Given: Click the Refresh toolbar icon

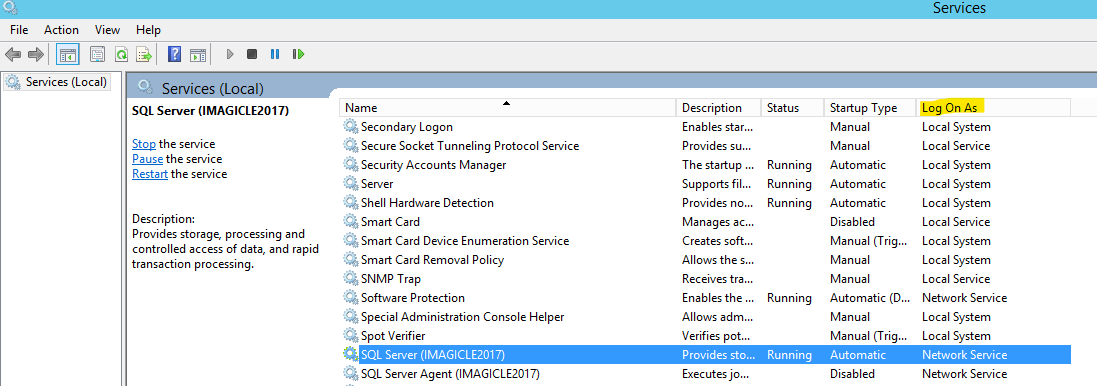Looking at the screenshot, I should 122,54.
